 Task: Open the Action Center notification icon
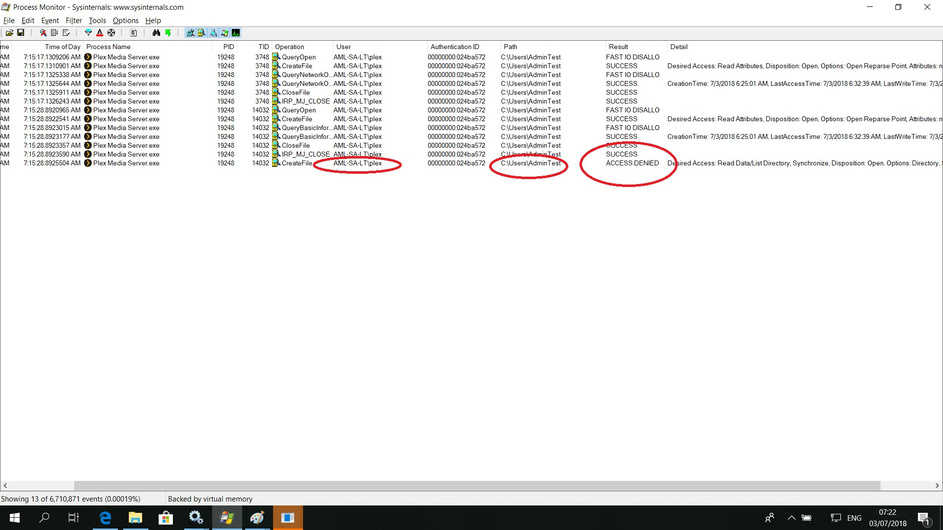pyautogui.click(x=924, y=518)
